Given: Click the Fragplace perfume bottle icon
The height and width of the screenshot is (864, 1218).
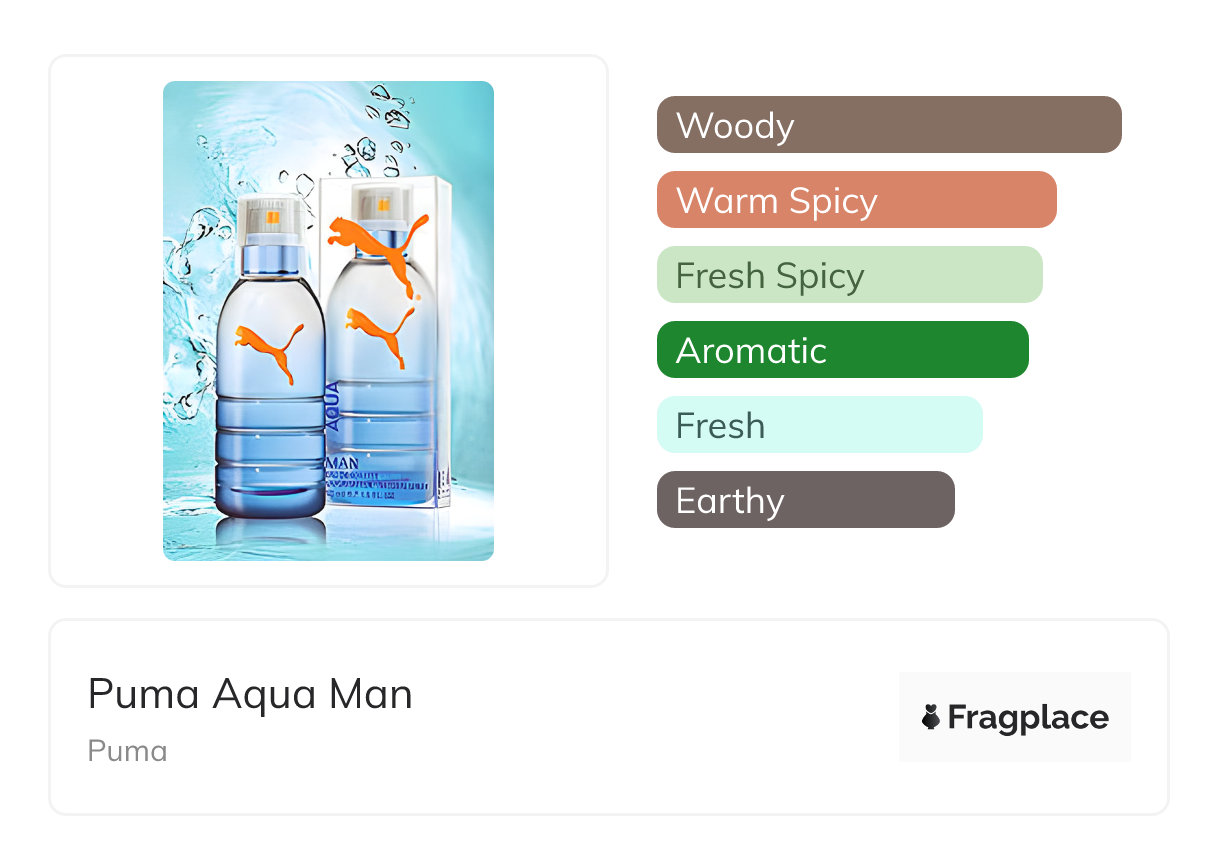Looking at the screenshot, I should point(931,717).
